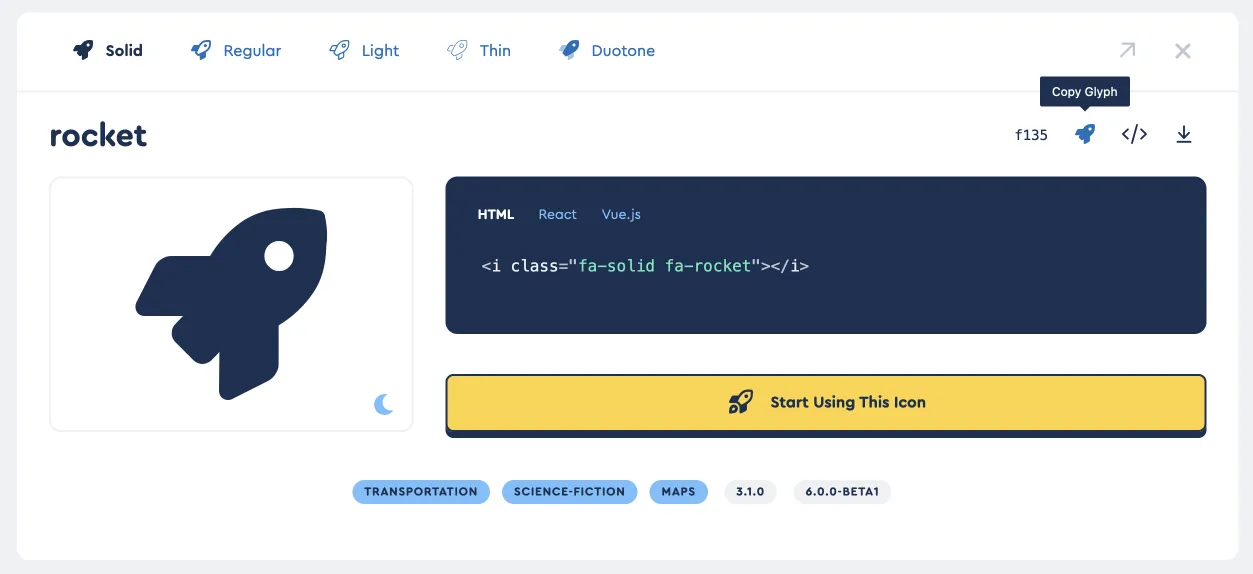Open the Maps category tag
The width and height of the screenshot is (1253, 574).
click(x=678, y=492)
